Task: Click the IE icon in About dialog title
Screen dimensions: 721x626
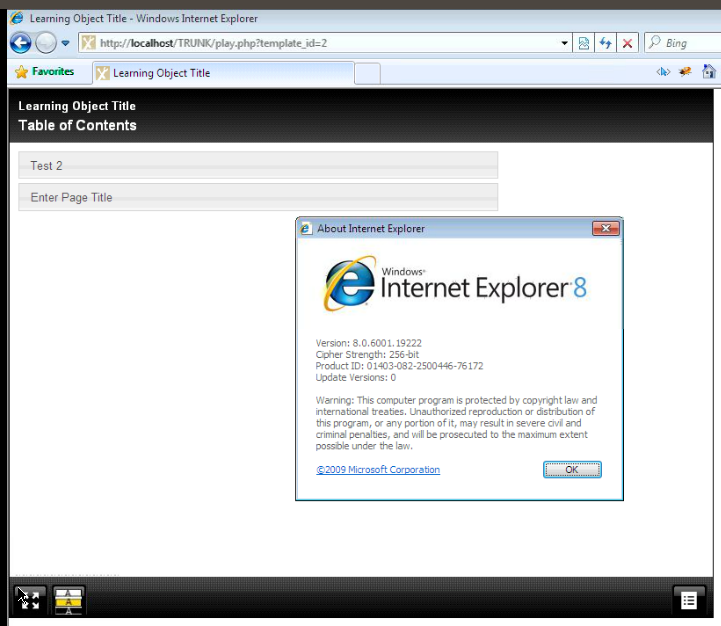Action: coord(306,229)
